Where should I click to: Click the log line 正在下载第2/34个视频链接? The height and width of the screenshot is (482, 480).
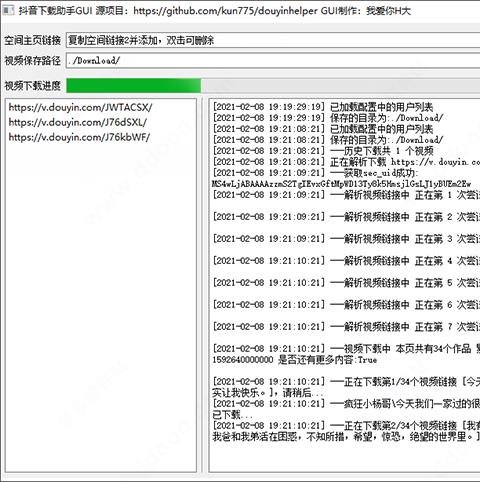346,426
